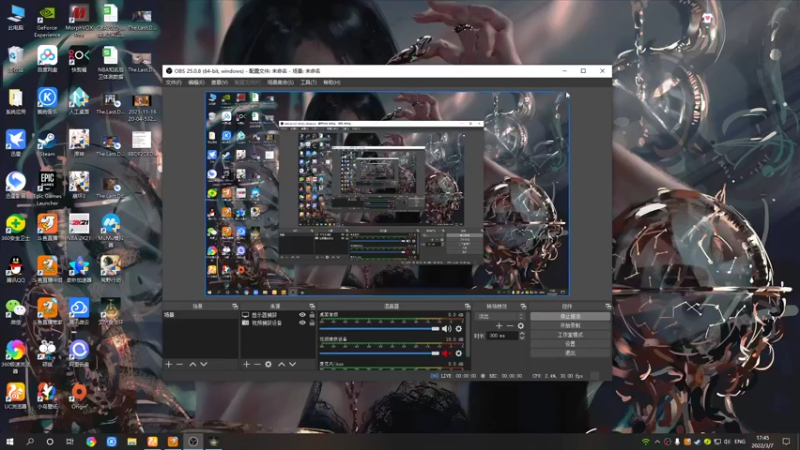Open Steam desktop shortcut
The height and width of the screenshot is (450, 800).
pyautogui.click(x=47, y=143)
